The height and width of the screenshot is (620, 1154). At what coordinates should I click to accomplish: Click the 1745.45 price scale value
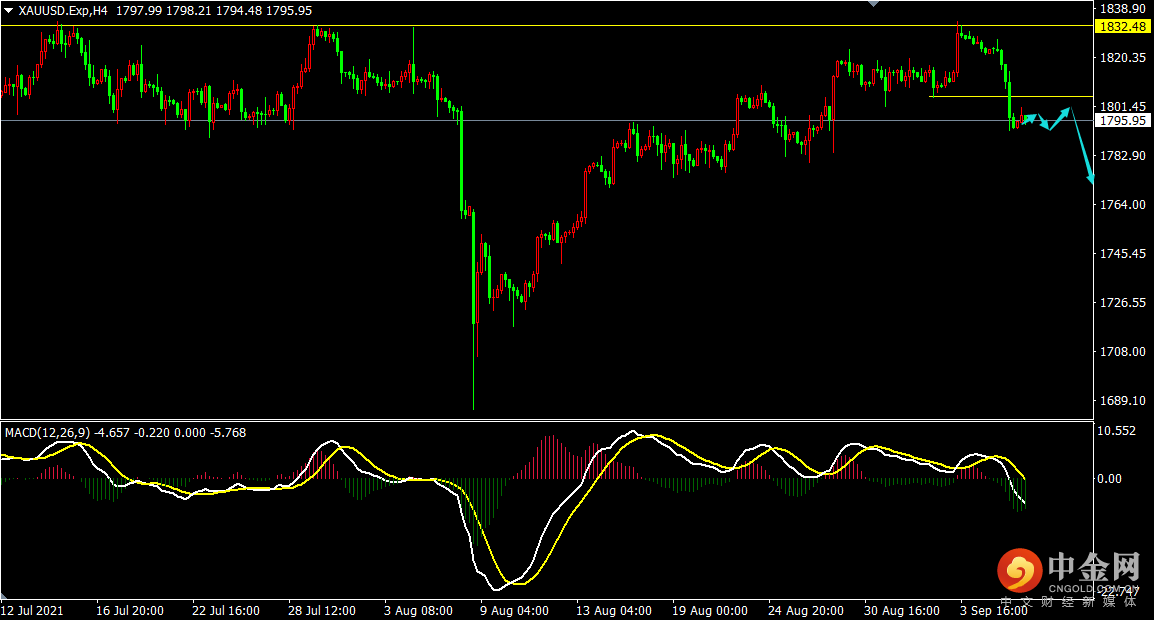pyautogui.click(x=1122, y=253)
